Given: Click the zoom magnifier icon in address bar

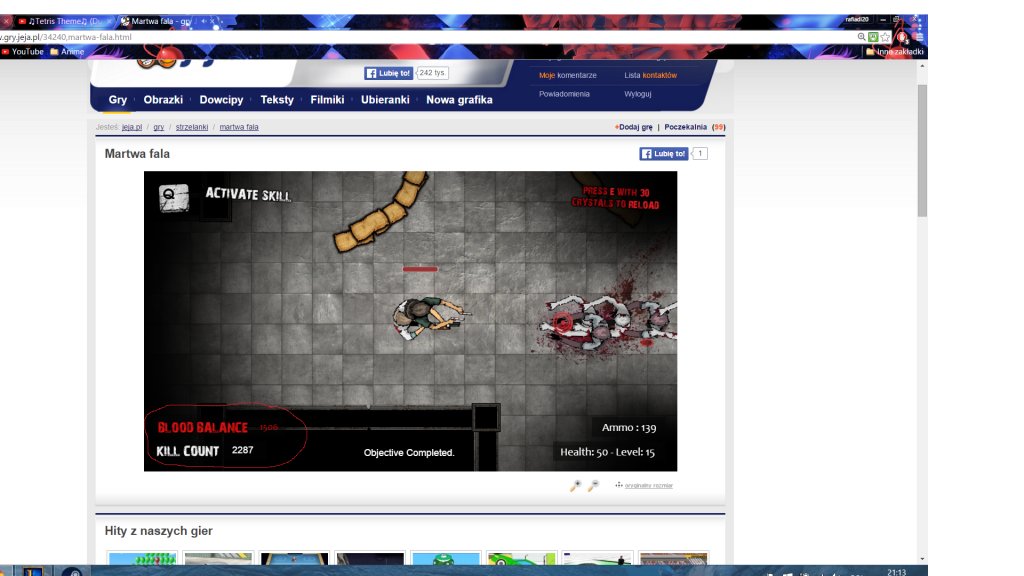Looking at the screenshot, I should (861, 37).
